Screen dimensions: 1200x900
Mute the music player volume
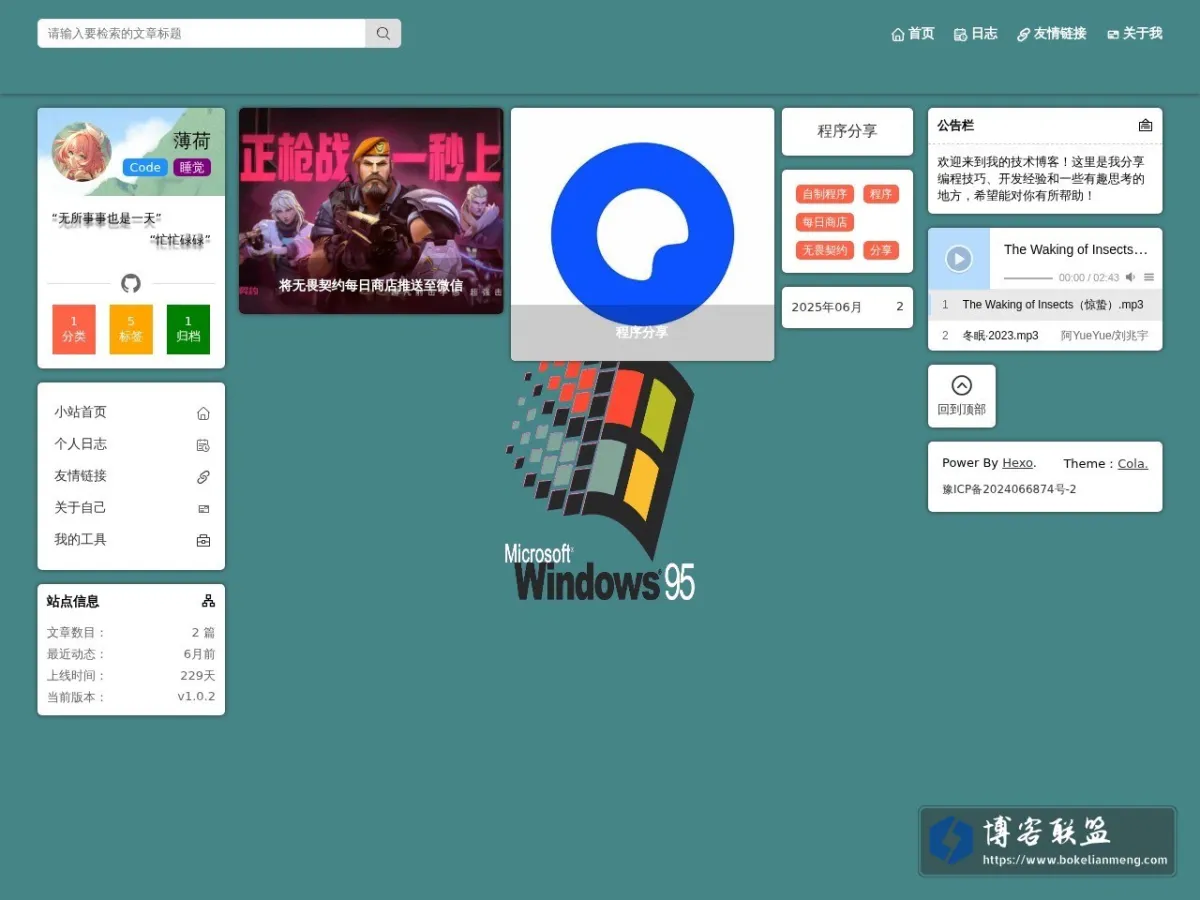[1130, 277]
